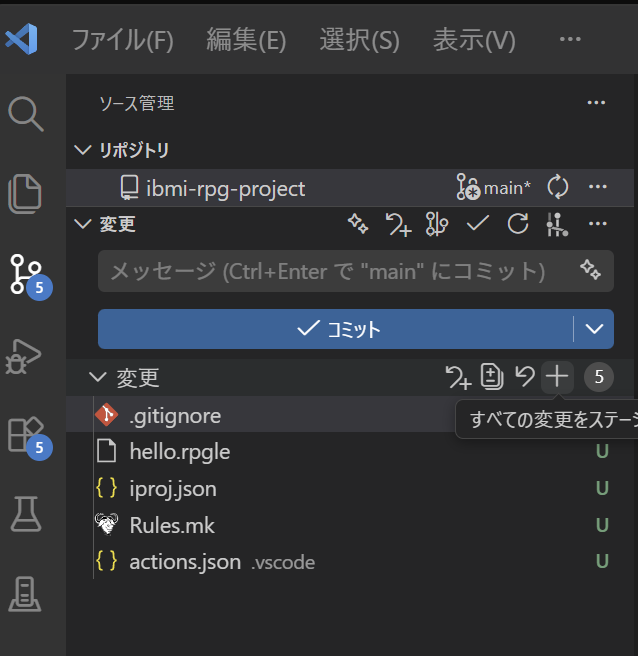Open the Testing flask icon
This screenshot has width=638, height=656.
(x=25, y=514)
